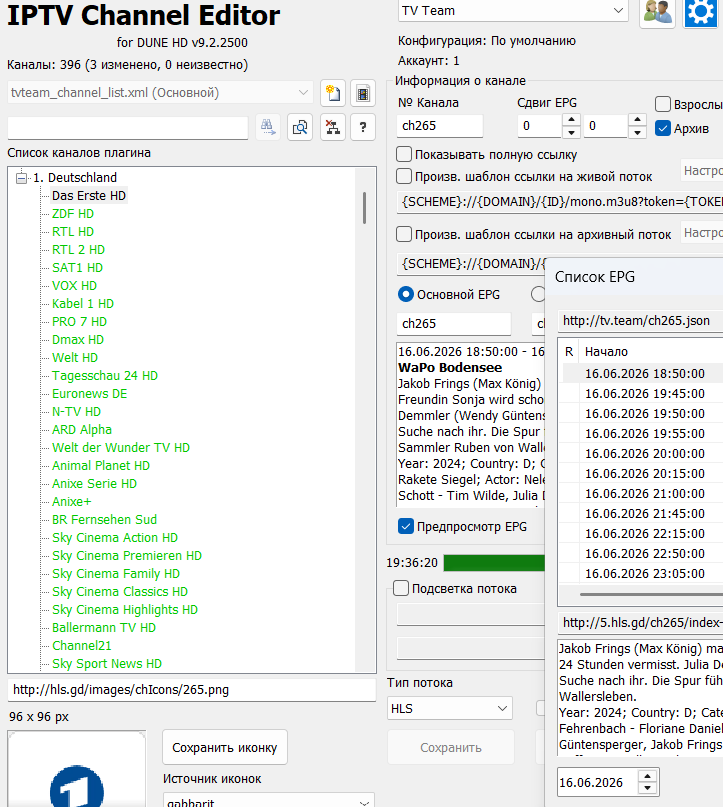723x807 pixels.
Task: Select the Основной EPG radio button
Action: coord(405,294)
